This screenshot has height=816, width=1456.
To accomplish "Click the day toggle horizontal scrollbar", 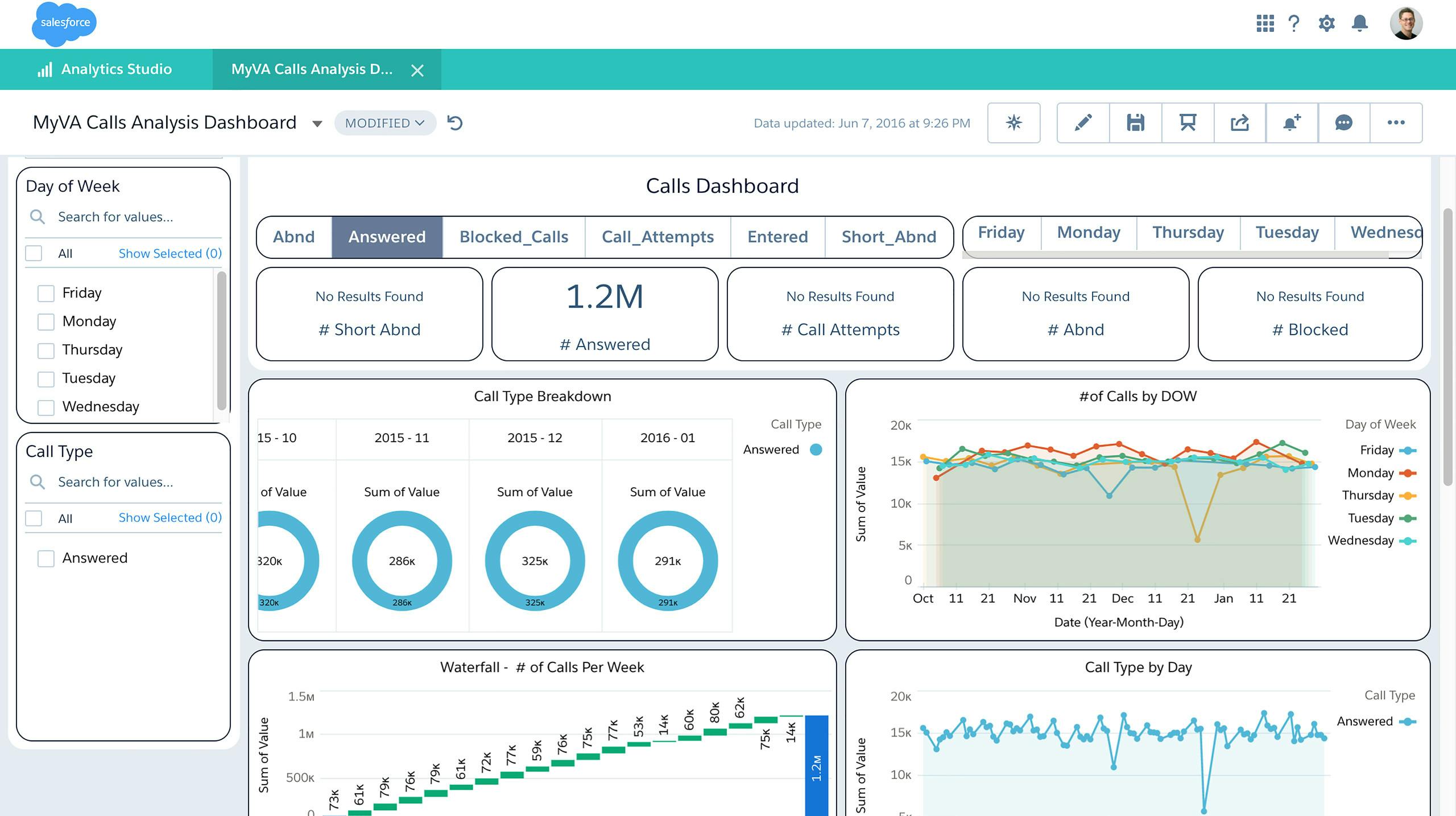I will pos(1176,254).
